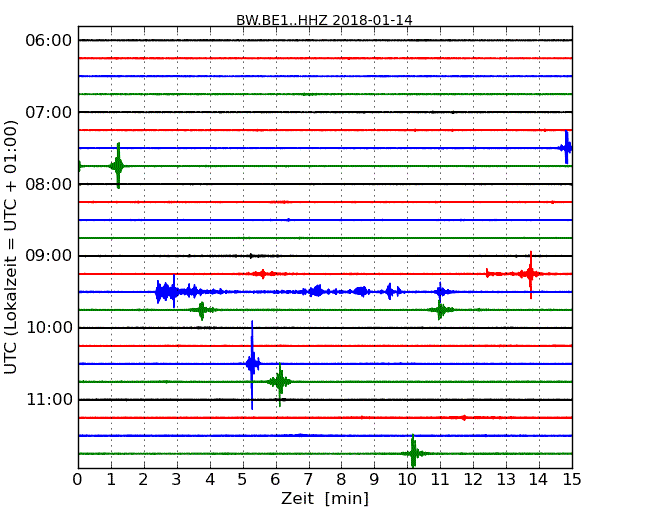This screenshot has width=650, height=520.
Task: Click the x-axis tick label 15
Action: pos(572,479)
